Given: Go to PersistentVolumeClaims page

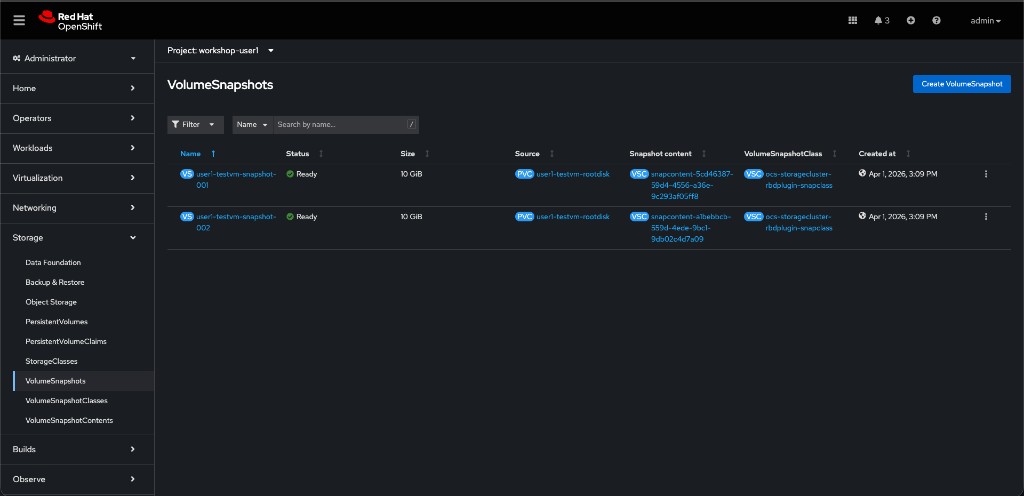Looking at the screenshot, I should tap(66, 341).
